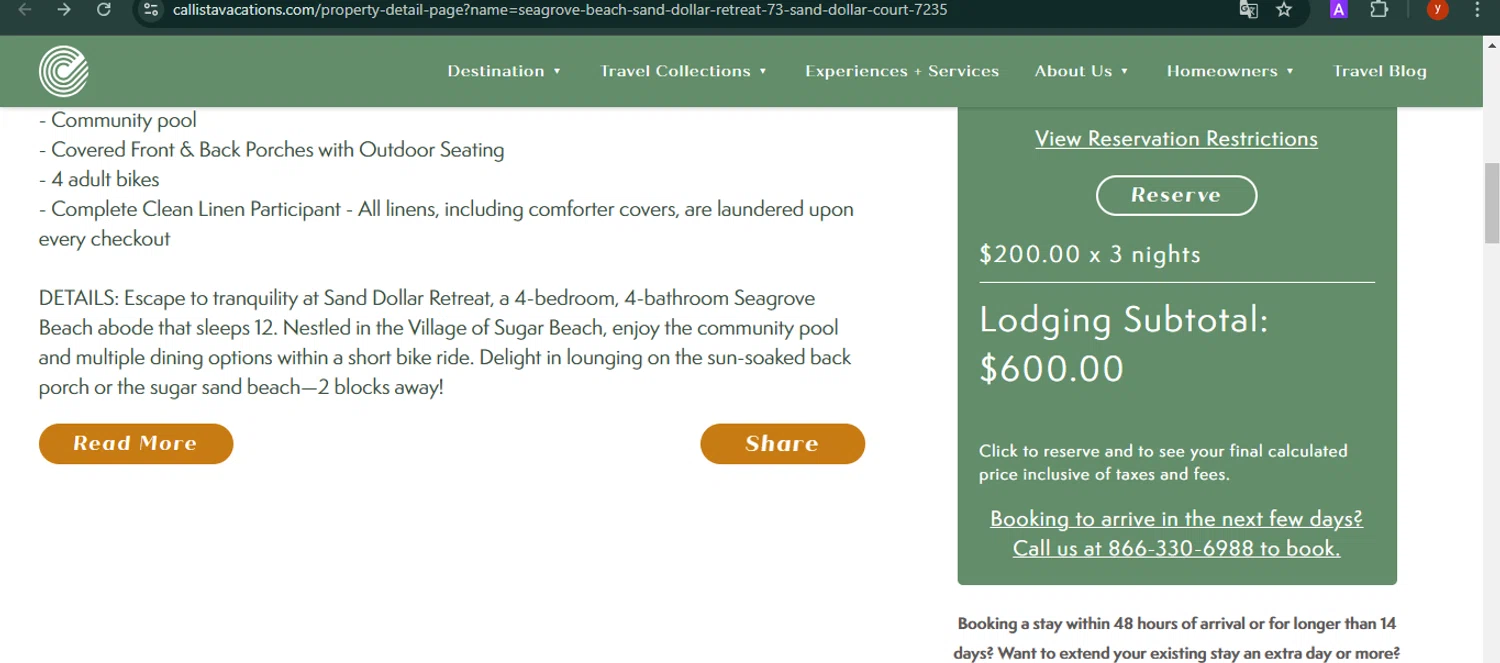The image size is (1500, 663).
Task: Open View Reservation Restrictions link
Action: click(1176, 139)
